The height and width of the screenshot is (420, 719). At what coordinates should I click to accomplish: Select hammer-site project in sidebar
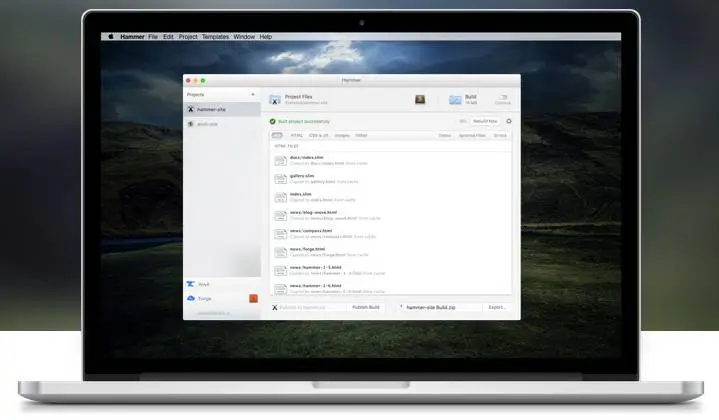(222, 109)
